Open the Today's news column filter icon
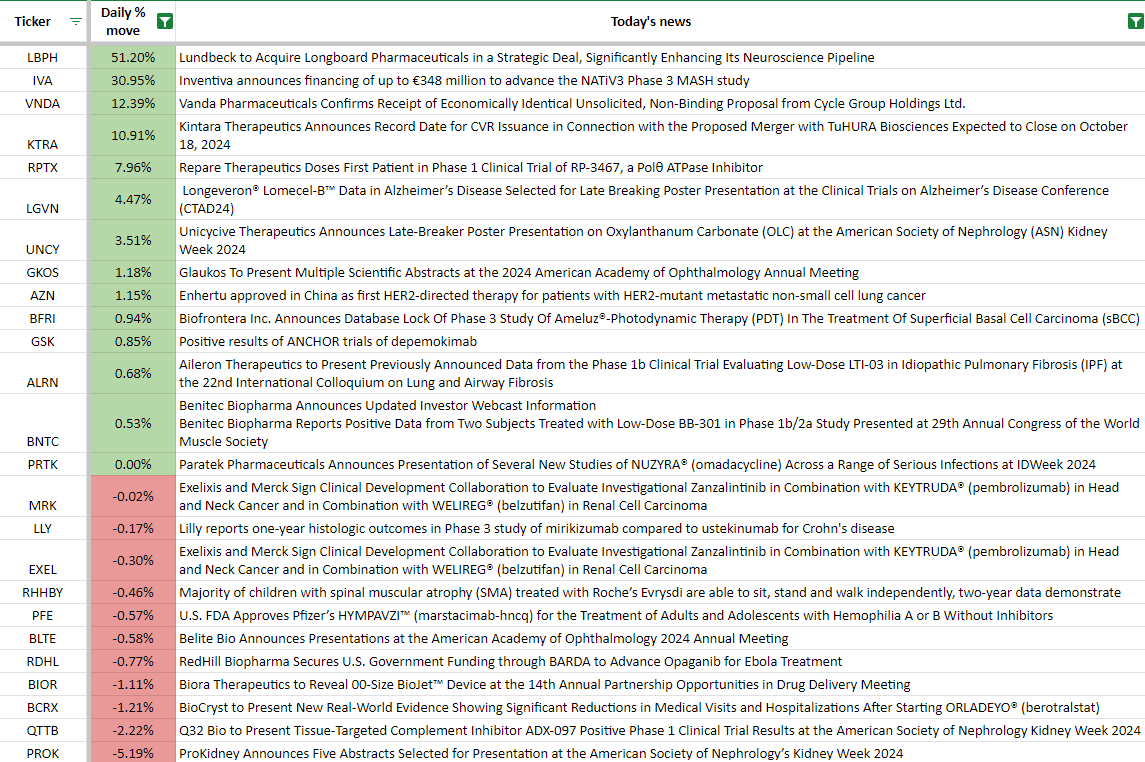The height and width of the screenshot is (762, 1145). point(1136,22)
